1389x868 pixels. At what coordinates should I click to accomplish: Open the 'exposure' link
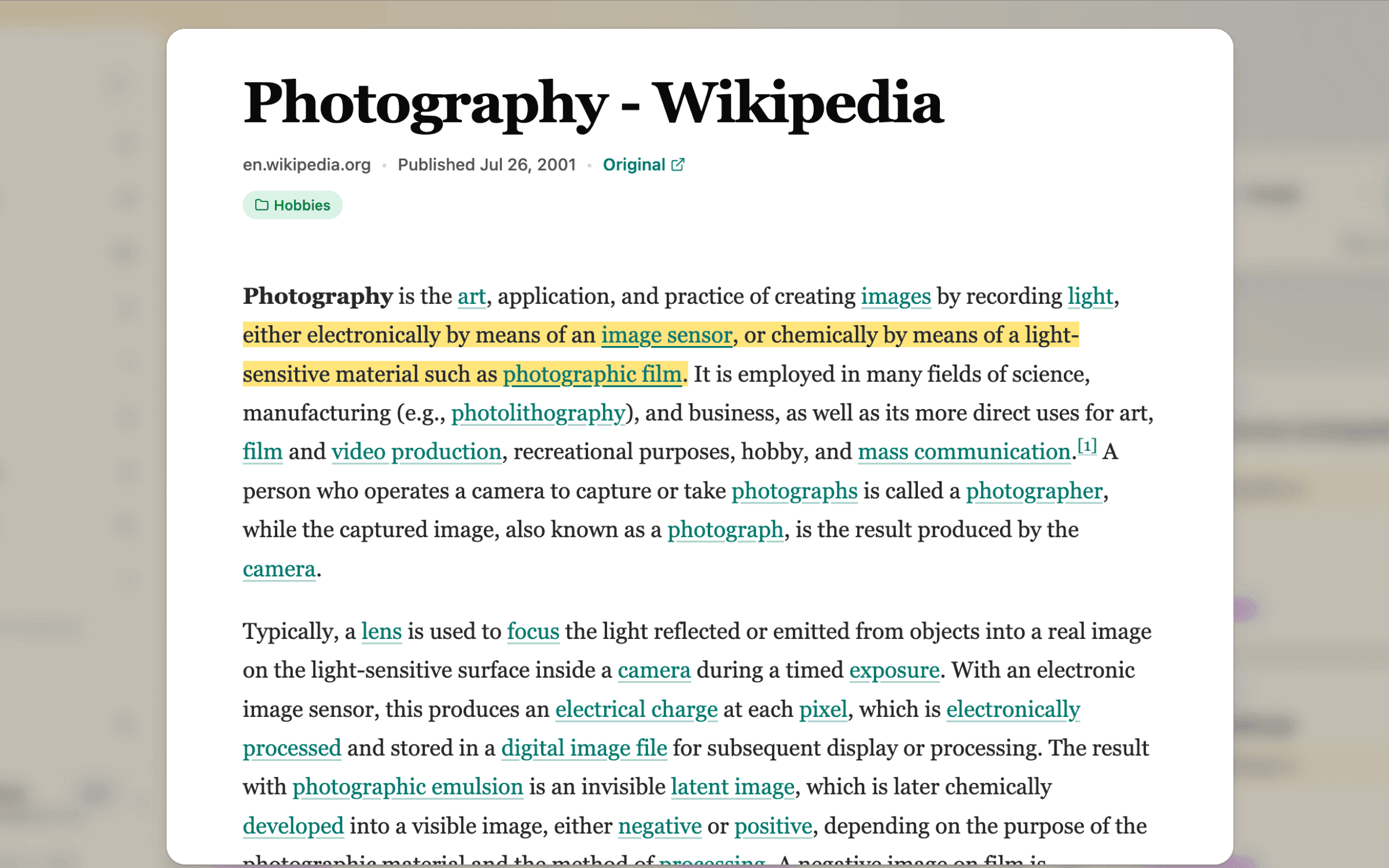click(894, 670)
